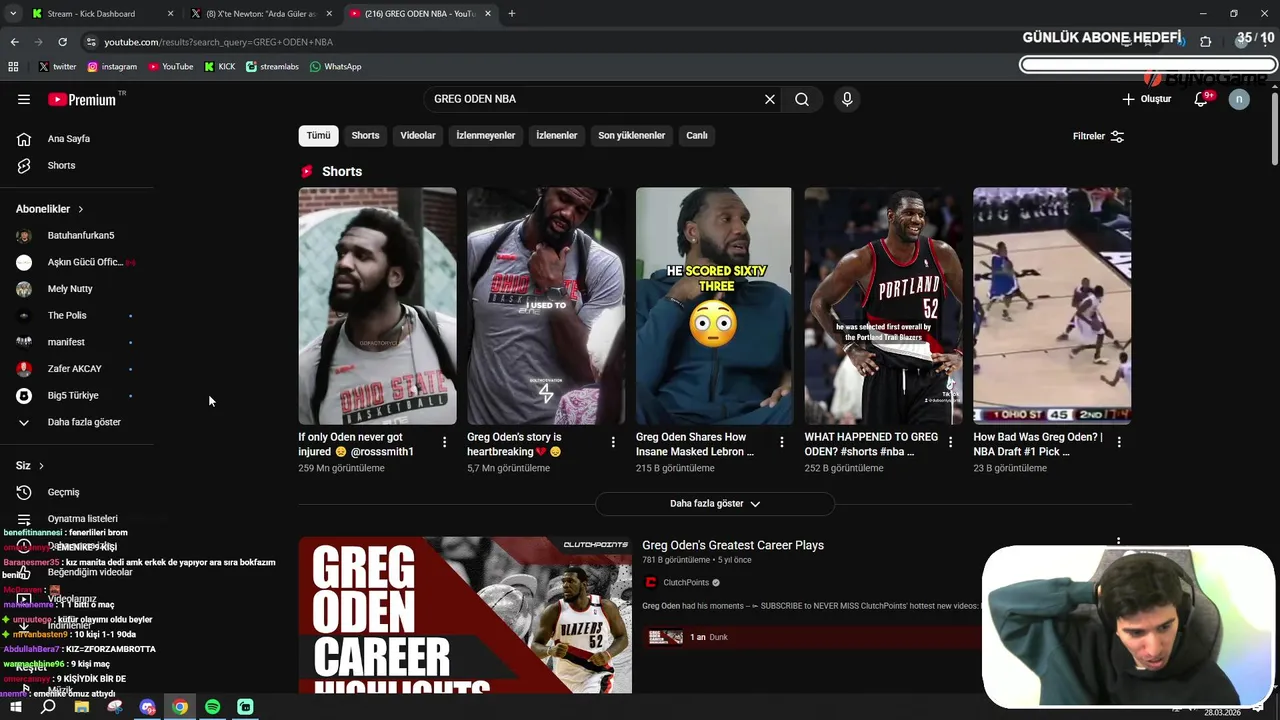Viewport: 1280px width, 720px height.
Task: Select the İzlenenler filter chip
Action: [557, 136]
